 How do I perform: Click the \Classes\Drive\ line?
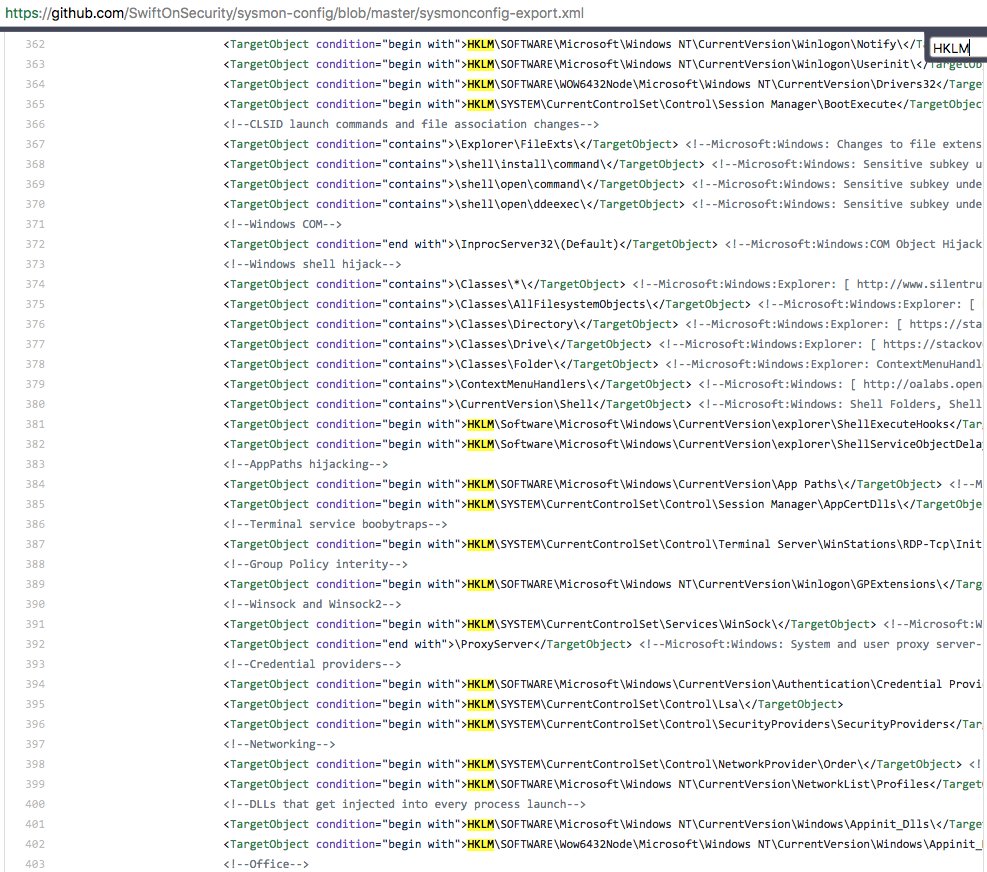[x=603, y=344]
